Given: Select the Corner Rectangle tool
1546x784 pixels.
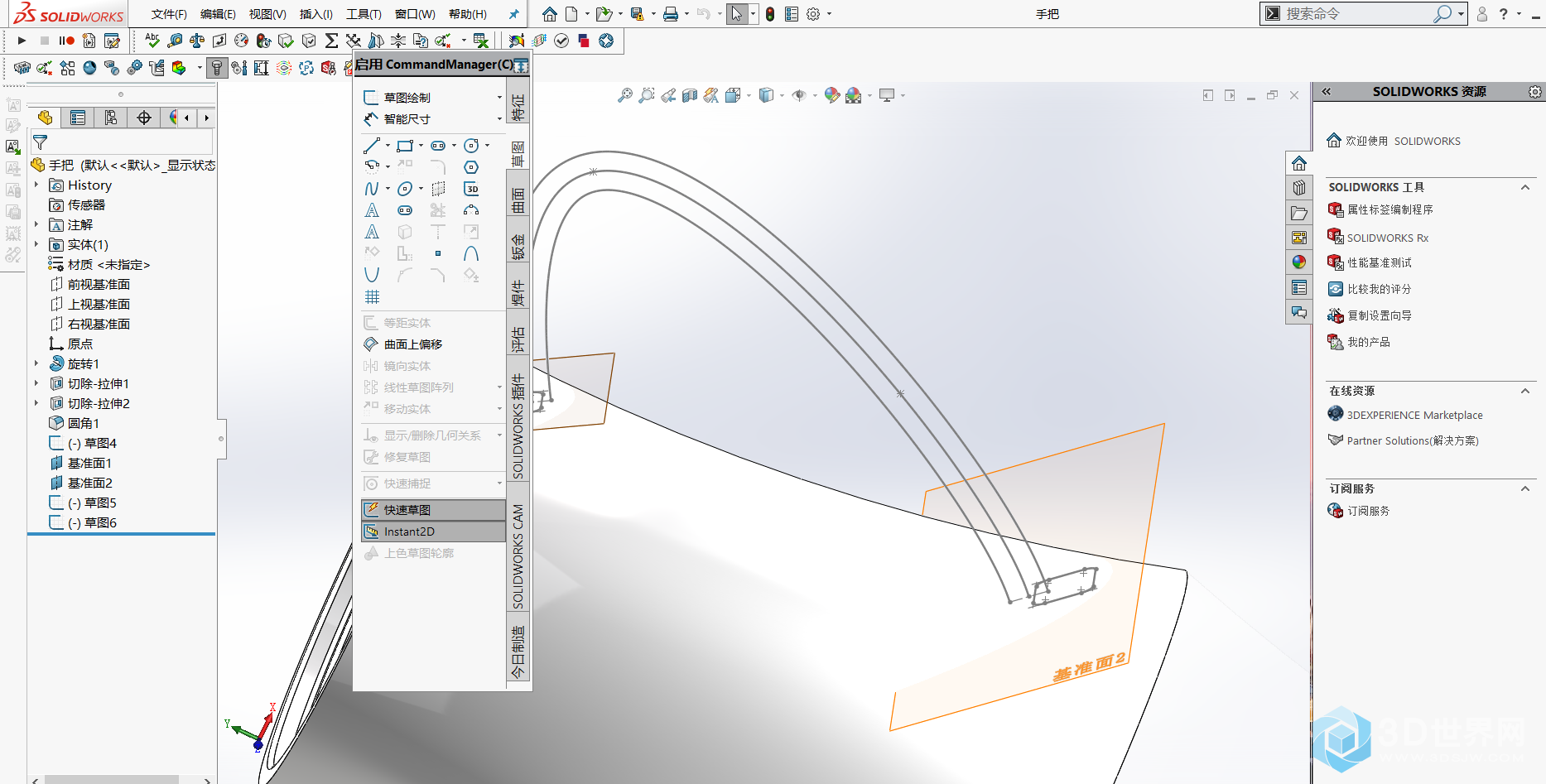Looking at the screenshot, I should pyautogui.click(x=405, y=146).
